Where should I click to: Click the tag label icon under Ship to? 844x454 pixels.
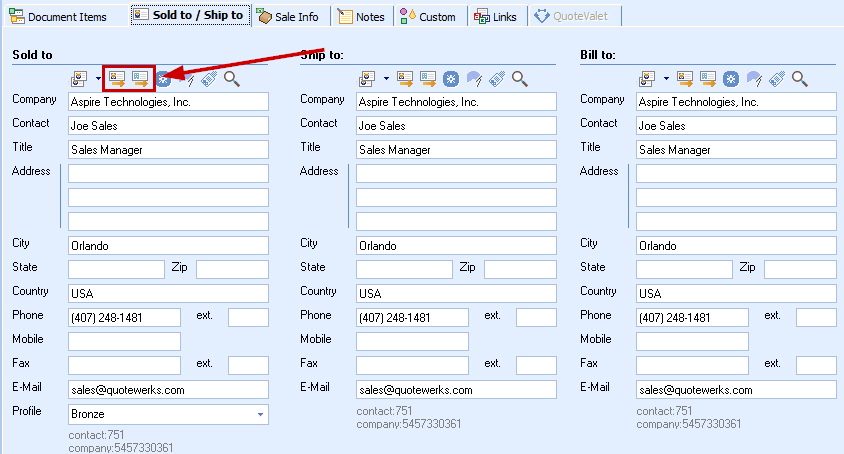tap(497, 78)
